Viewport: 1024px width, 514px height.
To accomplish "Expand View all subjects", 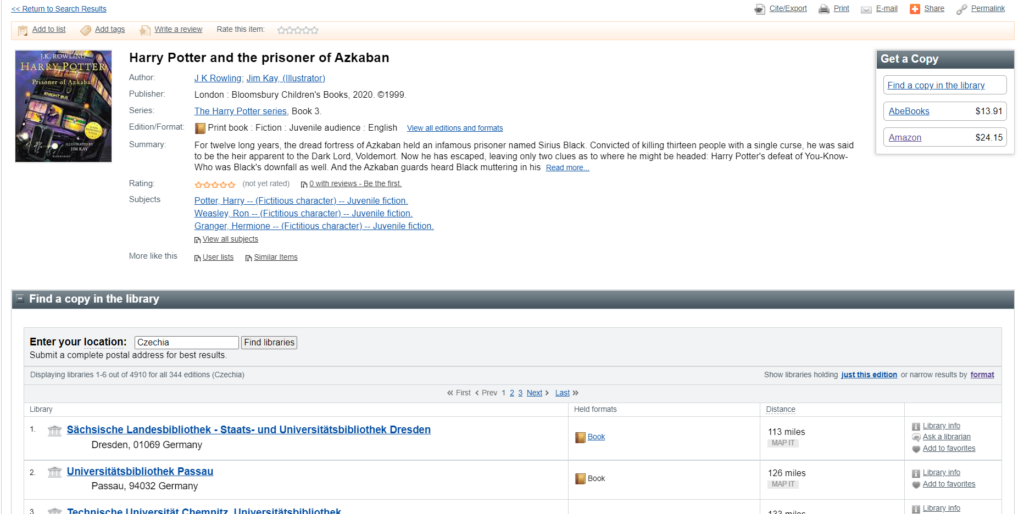I will click(x=230, y=239).
